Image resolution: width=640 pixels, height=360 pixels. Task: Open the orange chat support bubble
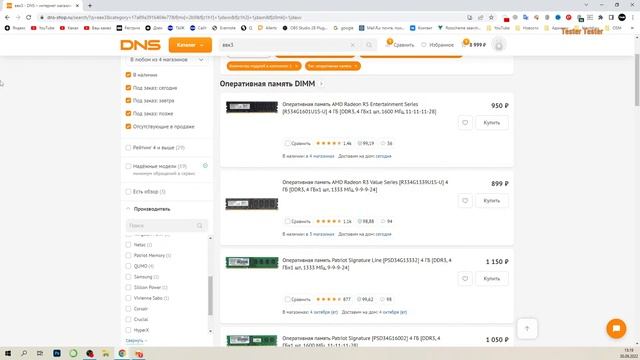pos(616,329)
